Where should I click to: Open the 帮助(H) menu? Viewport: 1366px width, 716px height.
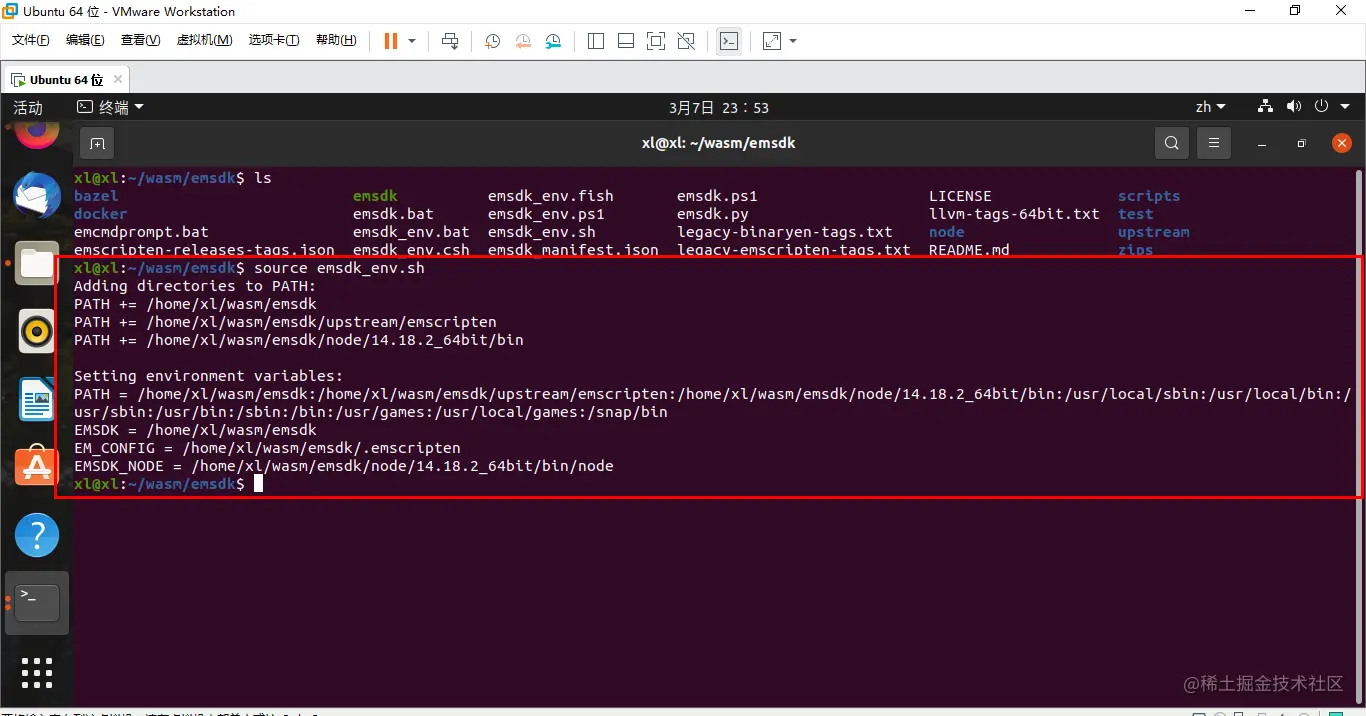[336, 40]
